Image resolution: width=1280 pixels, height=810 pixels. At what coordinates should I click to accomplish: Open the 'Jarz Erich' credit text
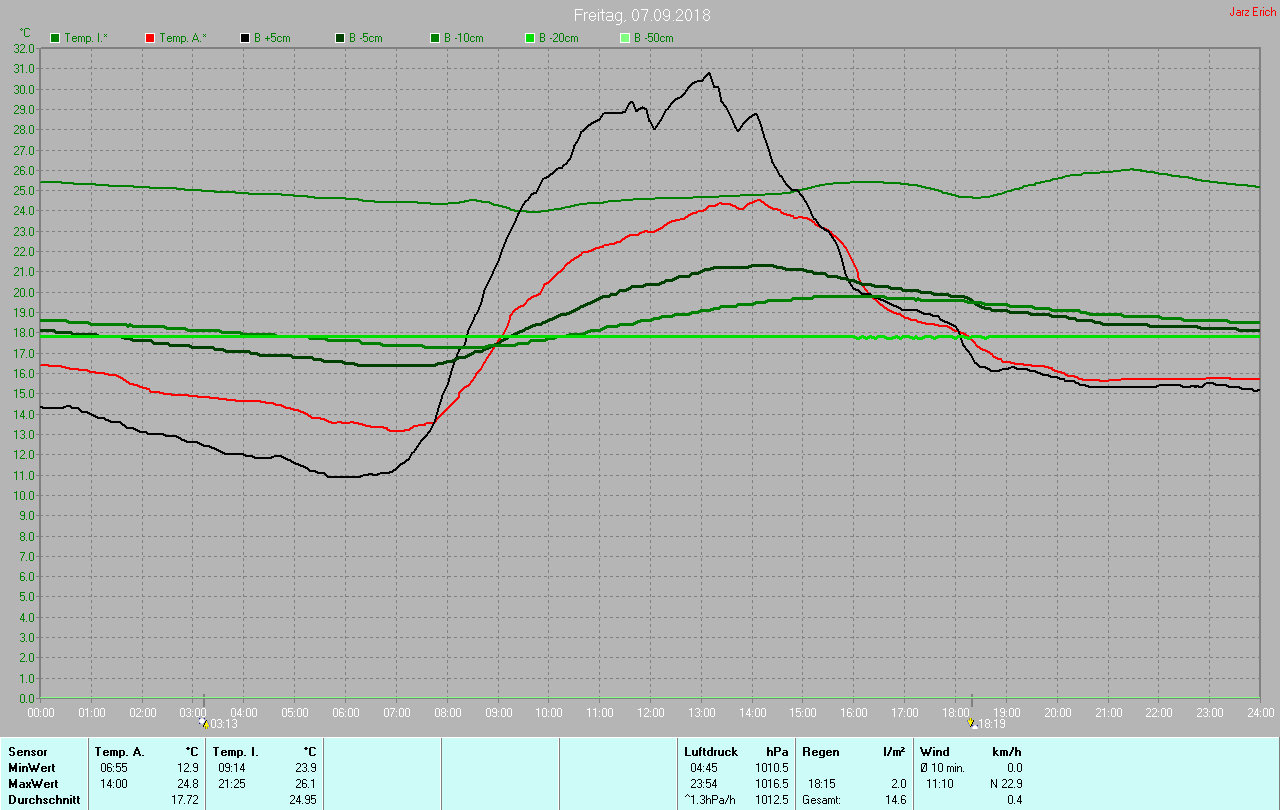(1252, 12)
